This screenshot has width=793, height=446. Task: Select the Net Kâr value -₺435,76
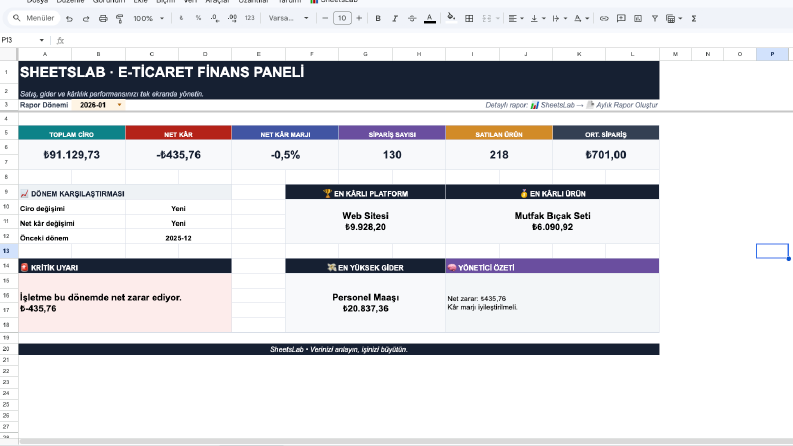179,155
